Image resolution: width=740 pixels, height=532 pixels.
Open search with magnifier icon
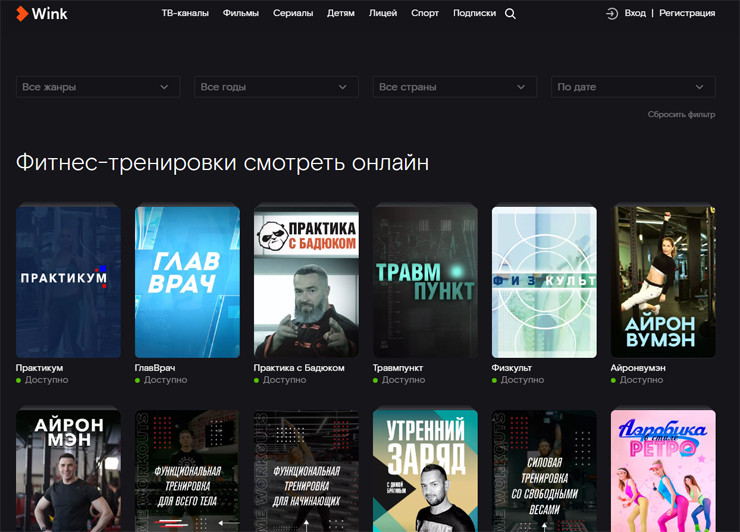[x=510, y=14]
